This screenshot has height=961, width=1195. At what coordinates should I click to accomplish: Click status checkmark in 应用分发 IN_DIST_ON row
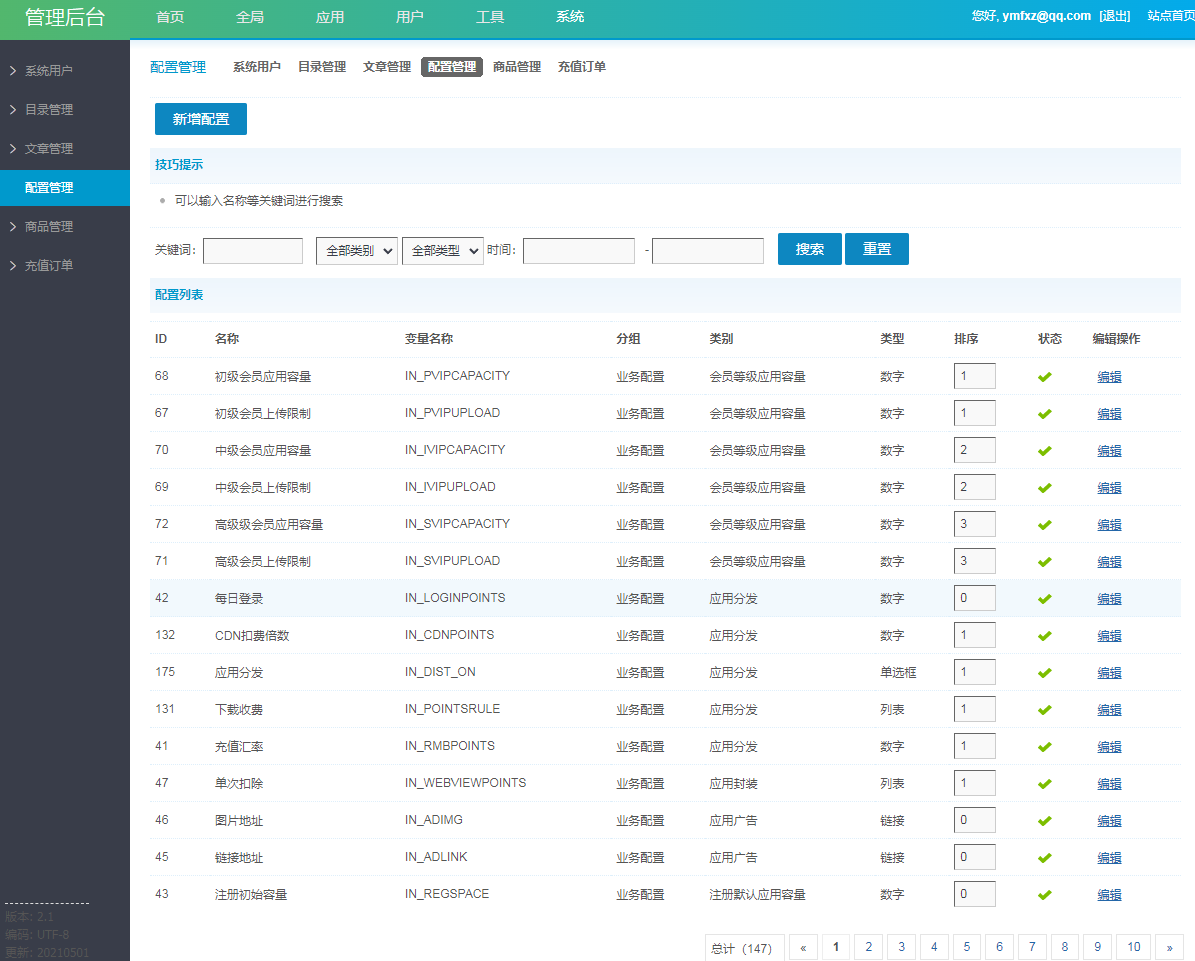[x=1044, y=673]
